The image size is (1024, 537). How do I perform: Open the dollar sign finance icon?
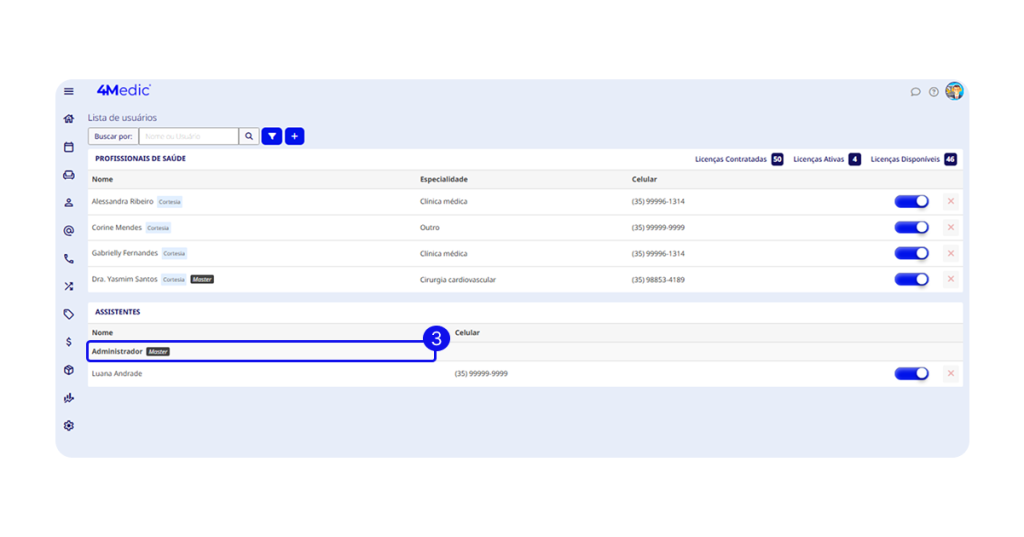pos(69,342)
